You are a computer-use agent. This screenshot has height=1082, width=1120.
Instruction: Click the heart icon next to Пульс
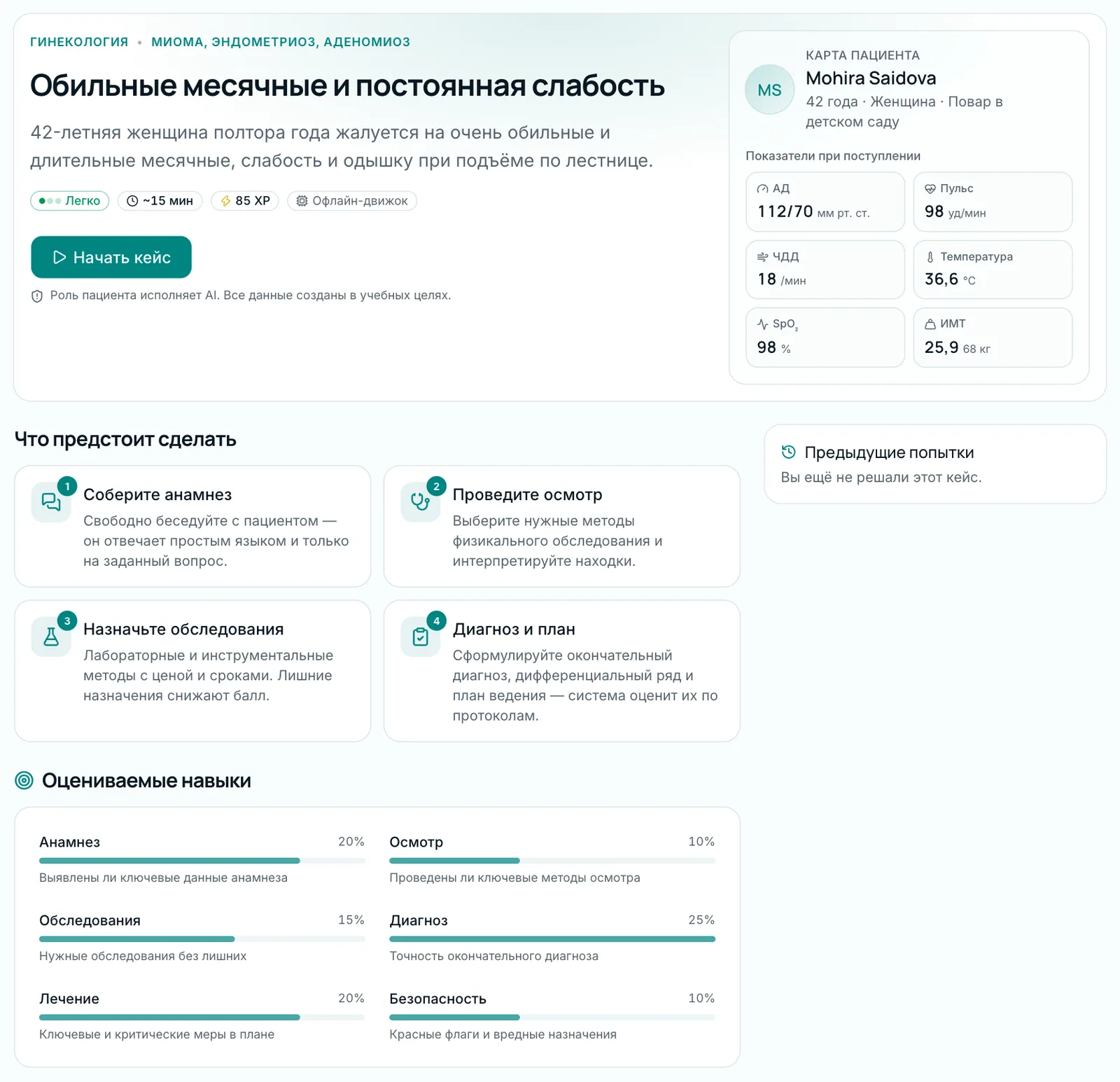click(930, 189)
